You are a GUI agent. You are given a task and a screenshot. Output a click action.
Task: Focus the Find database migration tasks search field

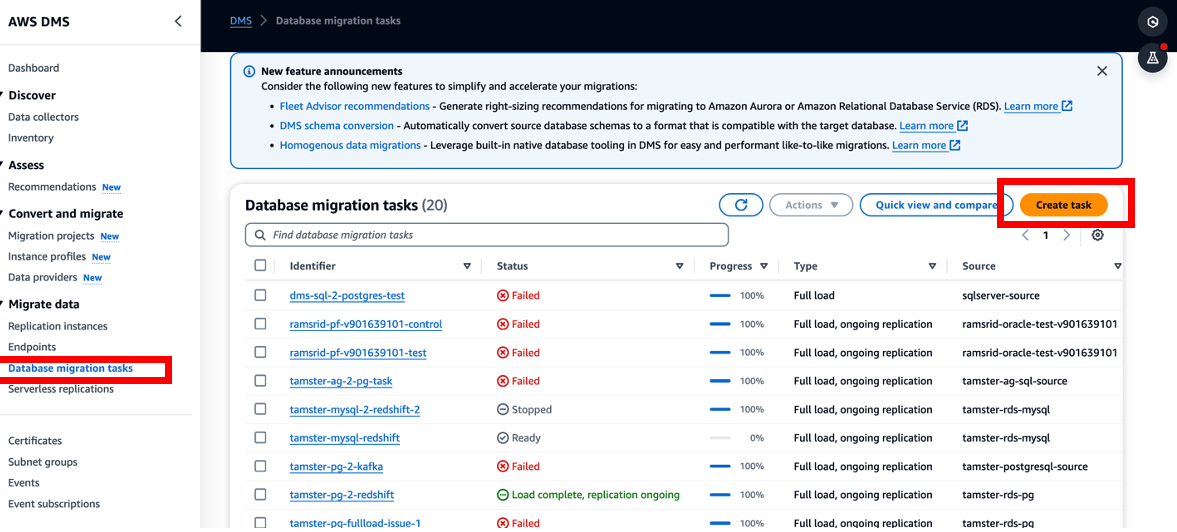coord(487,235)
